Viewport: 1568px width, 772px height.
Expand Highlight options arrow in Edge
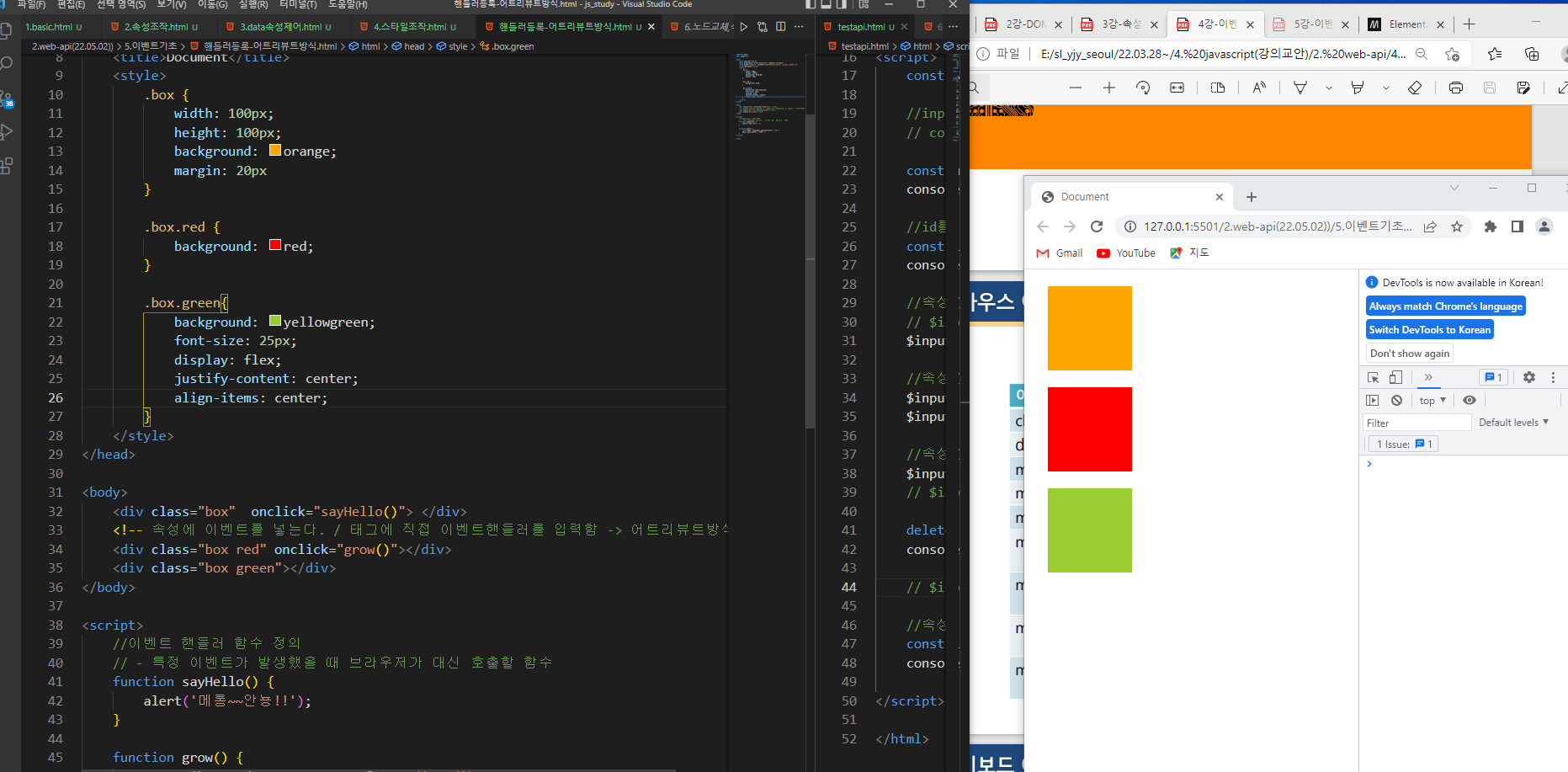(x=1386, y=88)
